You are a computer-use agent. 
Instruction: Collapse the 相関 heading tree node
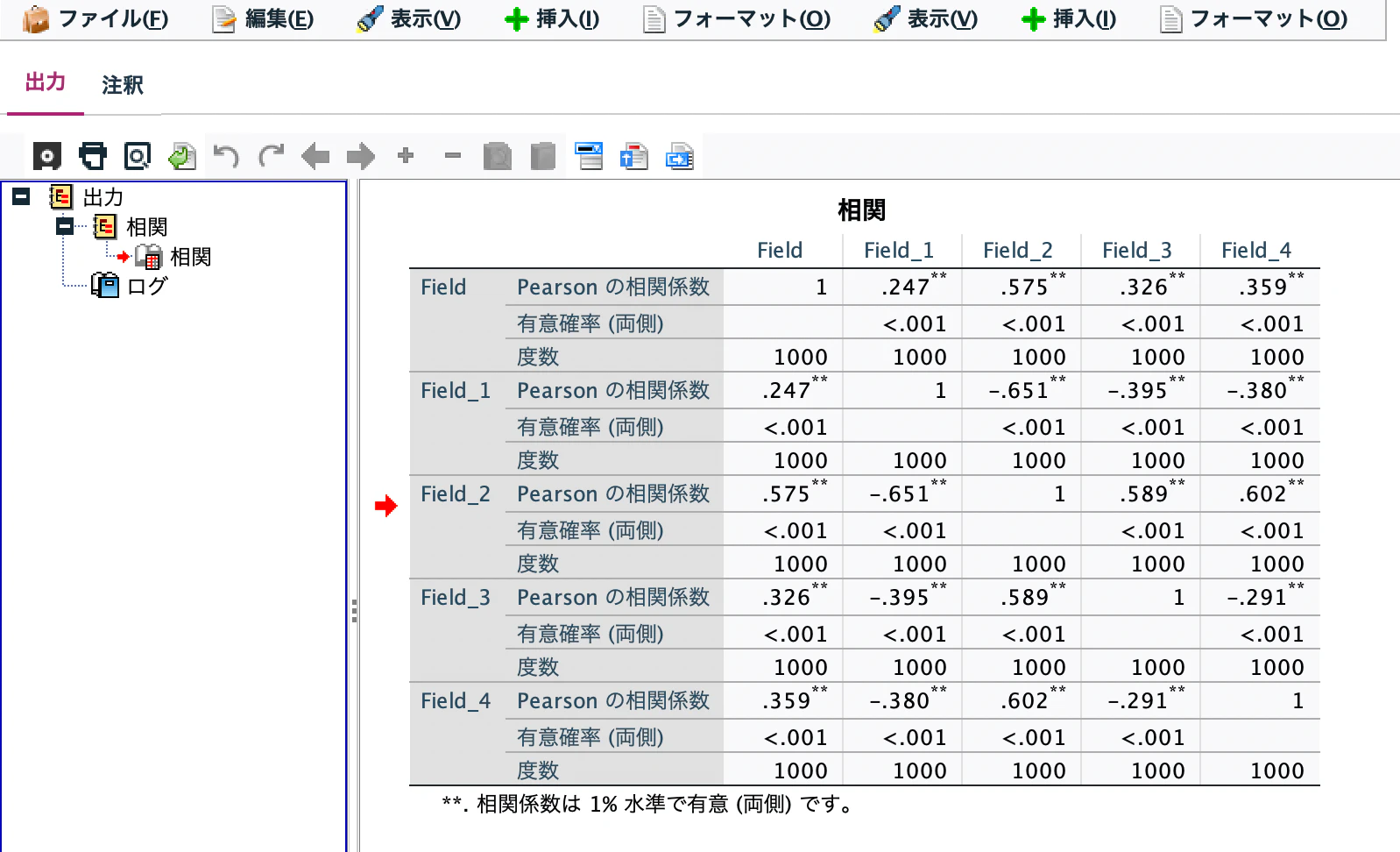[65, 226]
